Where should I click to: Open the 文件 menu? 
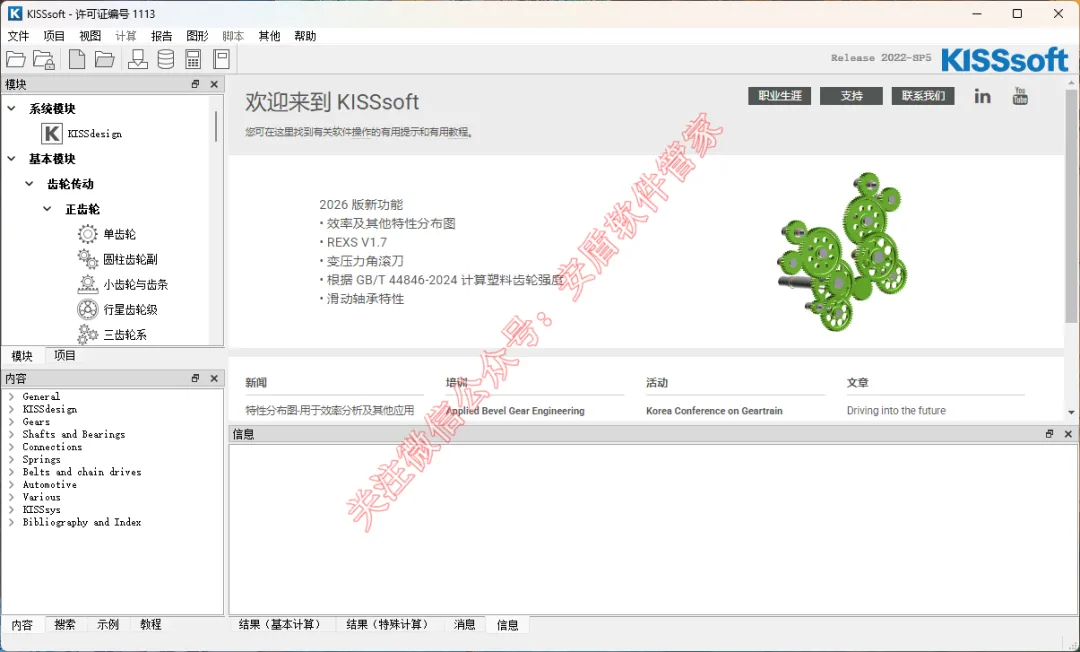[x=18, y=36]
